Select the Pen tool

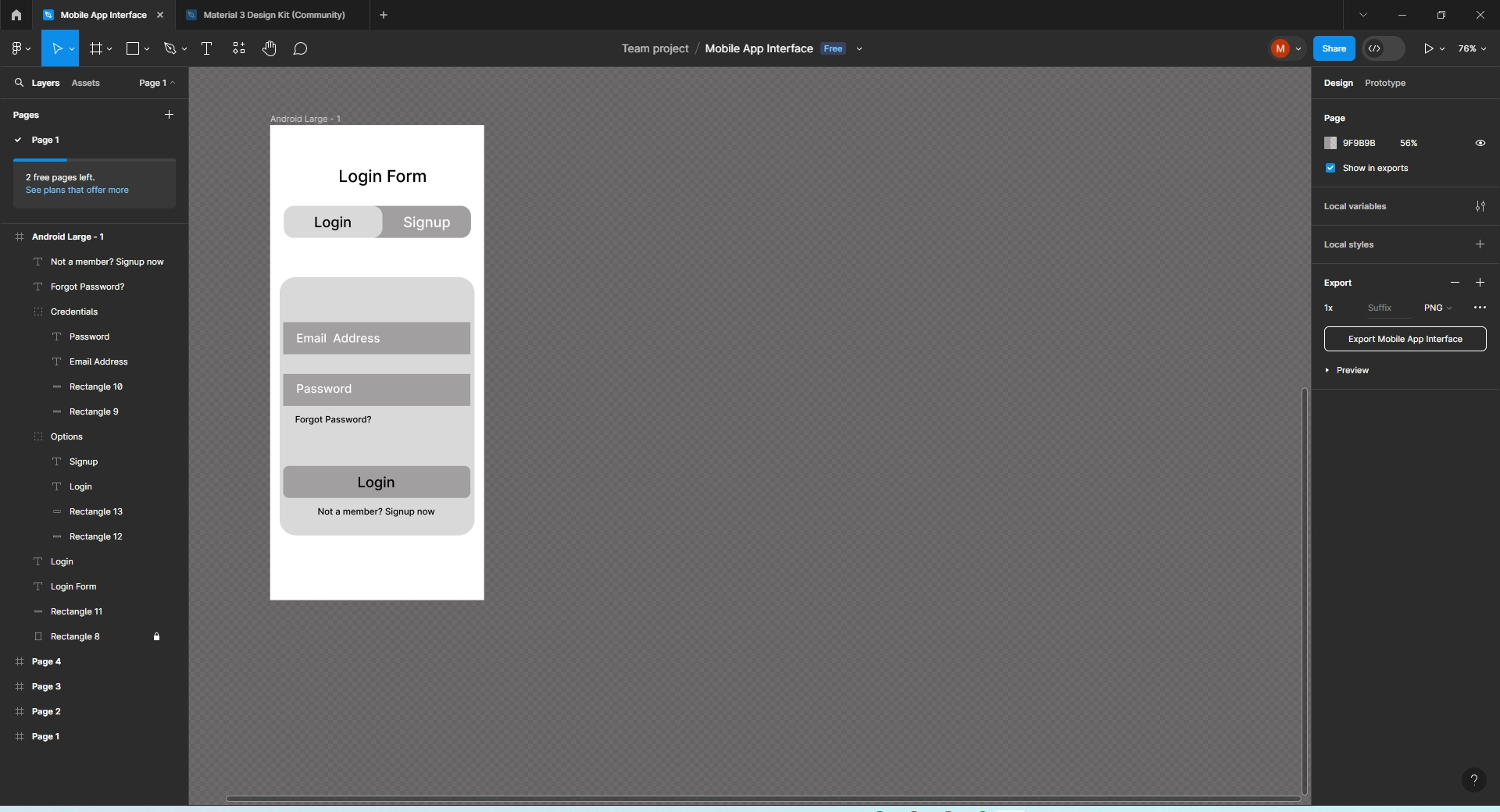[170, 48]
